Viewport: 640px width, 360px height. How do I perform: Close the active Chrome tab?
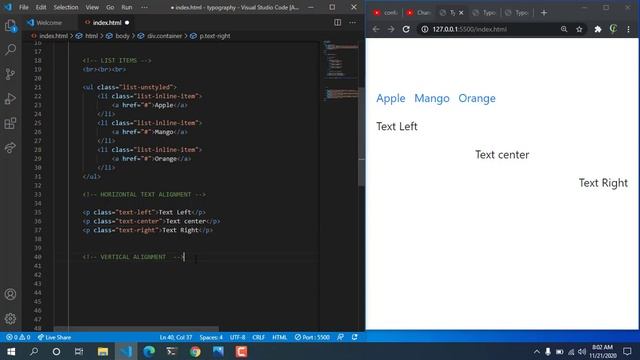461,13
